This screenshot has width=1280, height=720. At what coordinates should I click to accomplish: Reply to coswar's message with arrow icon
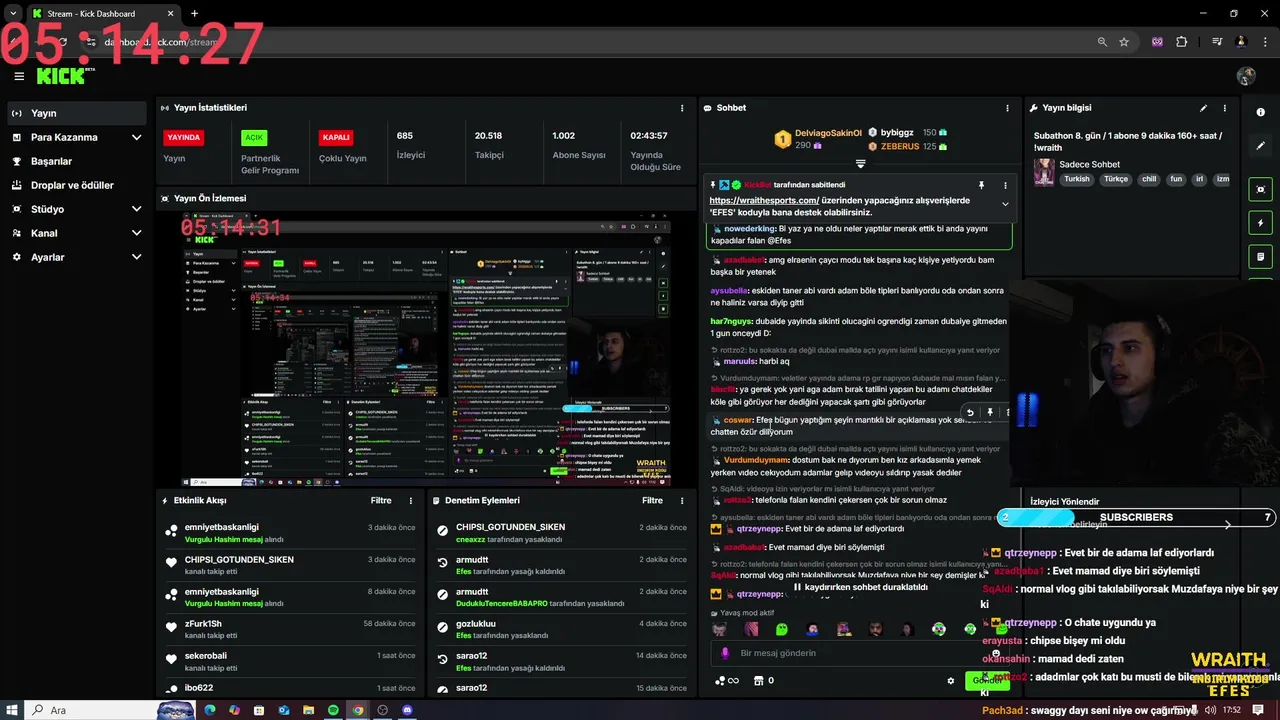coord(969,412)
